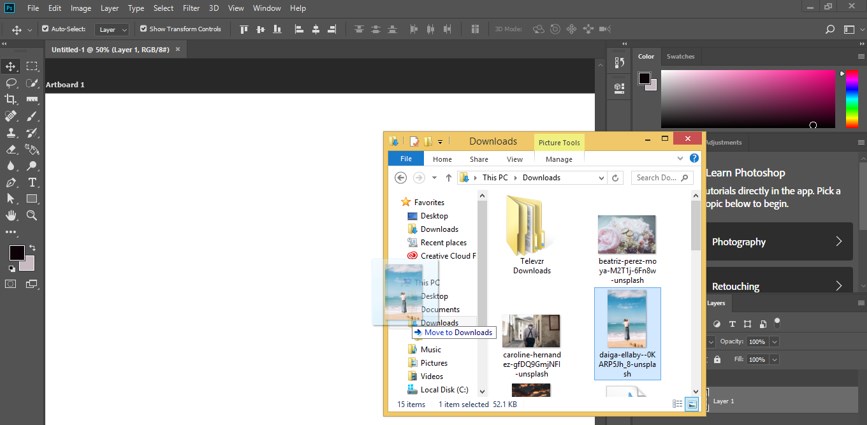Select the Horizontal Type tool
The image size is (867, 425).
(32, 183)
